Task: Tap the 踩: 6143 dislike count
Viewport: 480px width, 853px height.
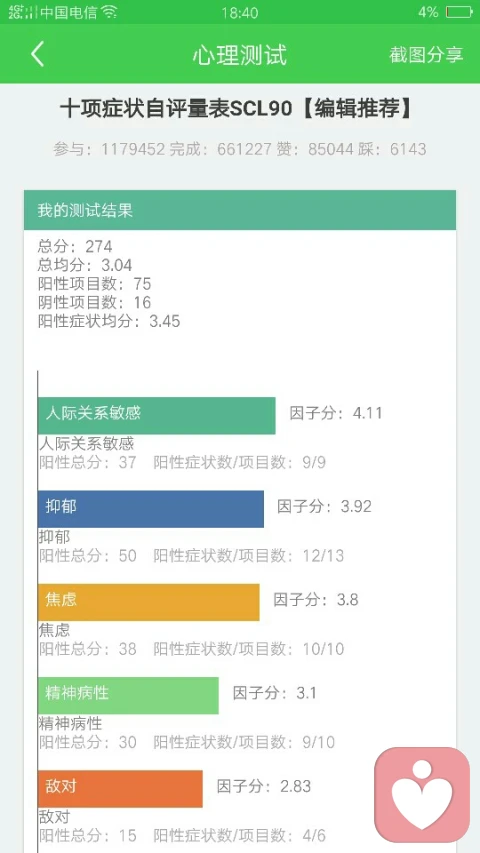Action: pyautogui.click(x=392, y=149)
